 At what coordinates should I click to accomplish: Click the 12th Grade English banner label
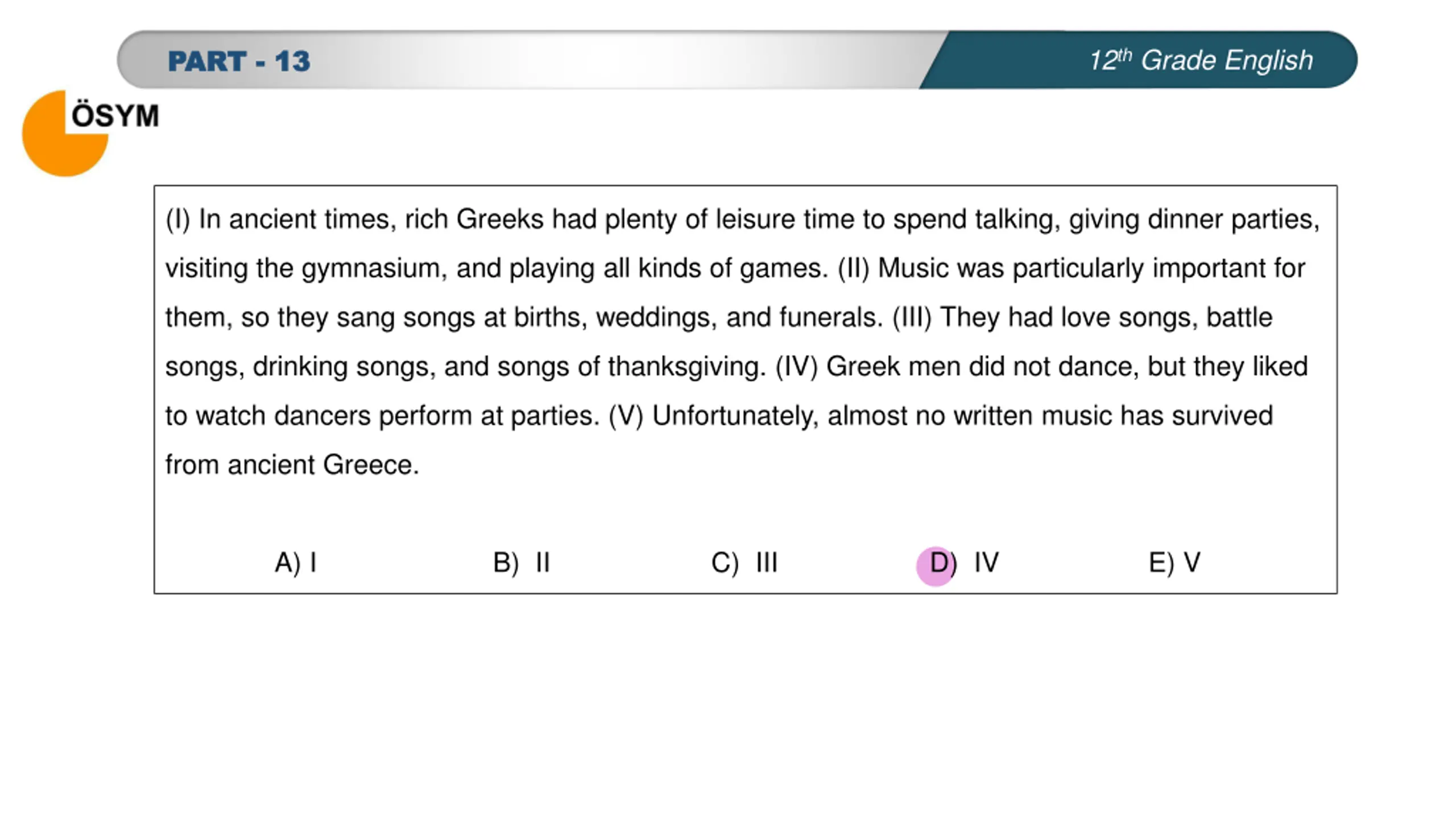1201,60
